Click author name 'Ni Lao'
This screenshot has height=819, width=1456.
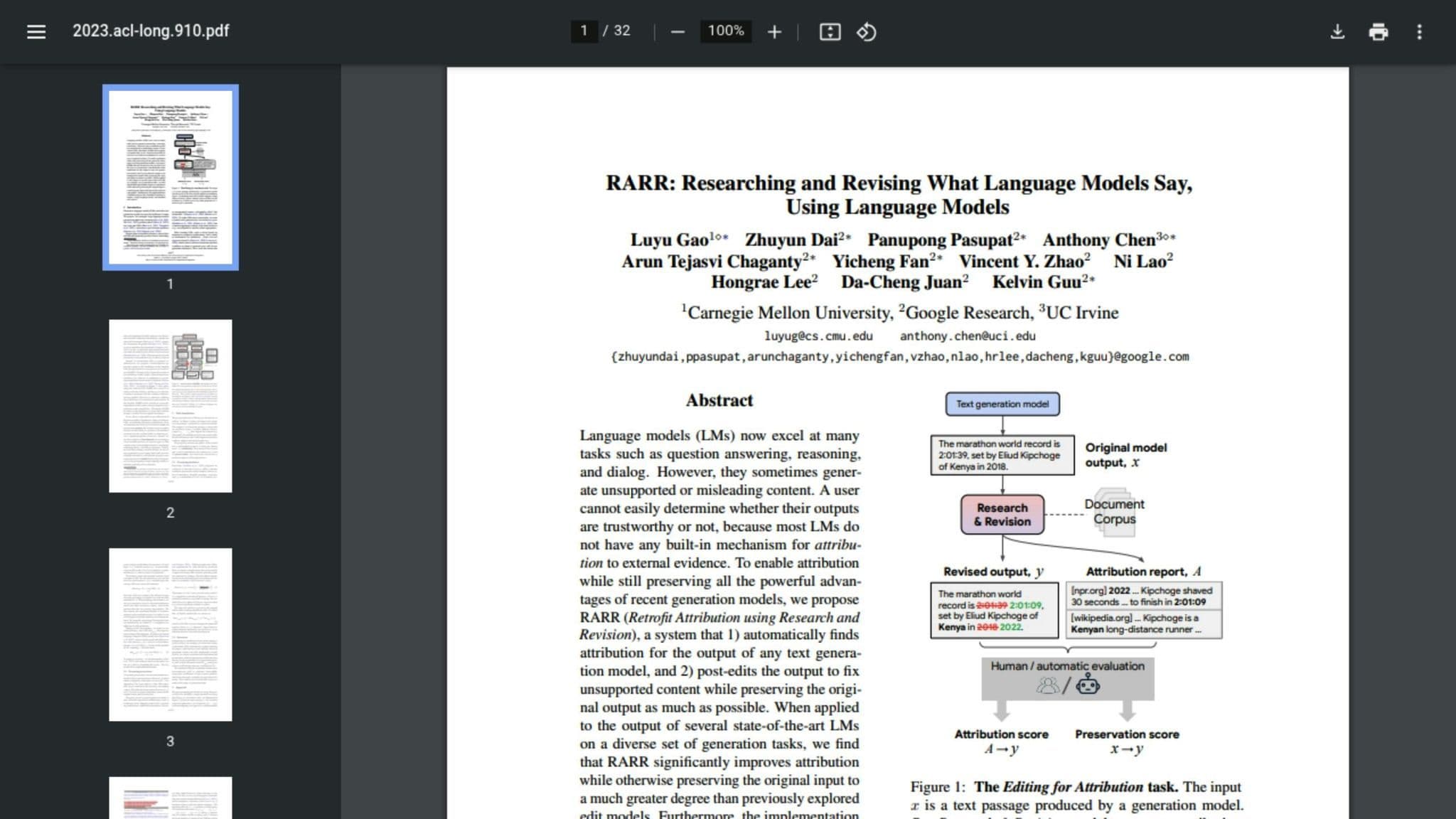coord(1140,261)
